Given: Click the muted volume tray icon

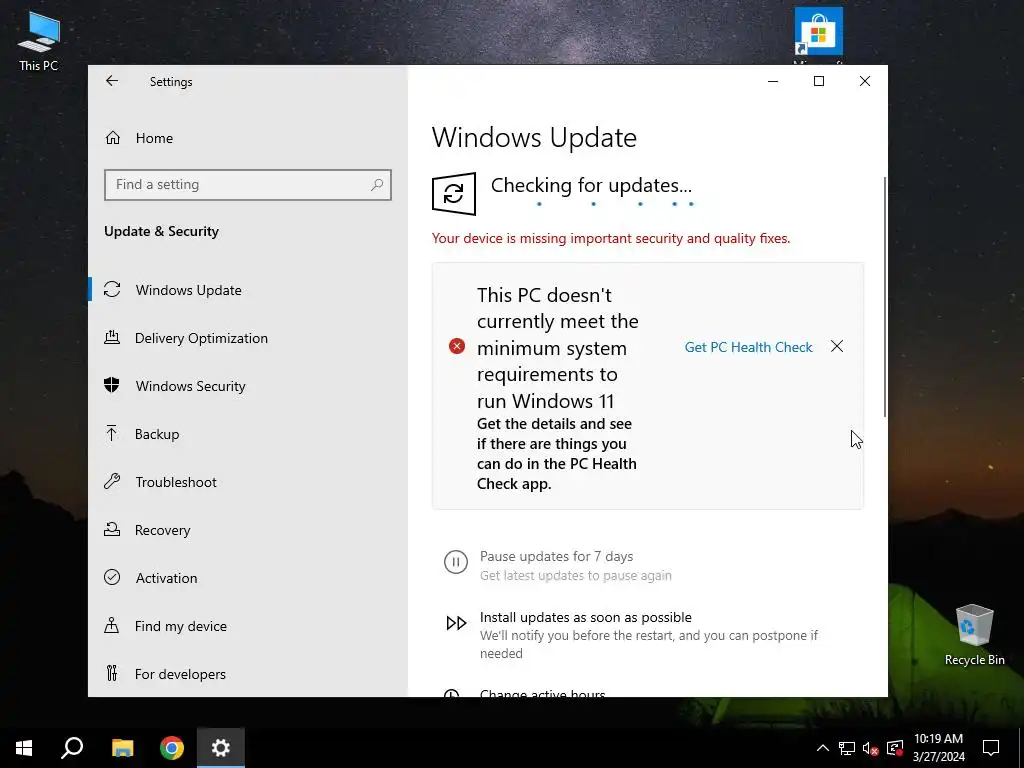Looking at the screenshot, I should pyautogui.click(x=871, y=748).
